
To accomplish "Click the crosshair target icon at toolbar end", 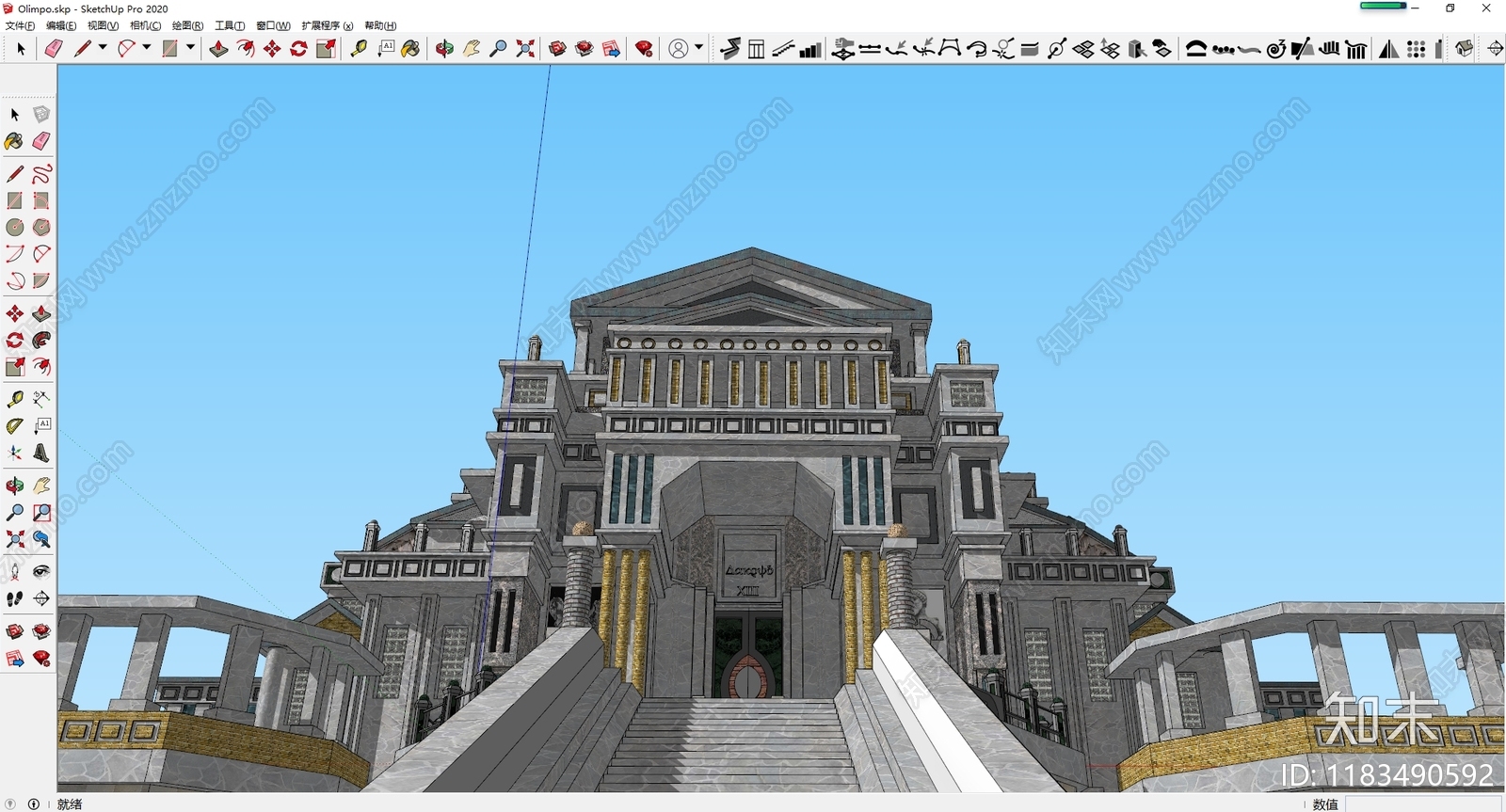I will 1495,49.
